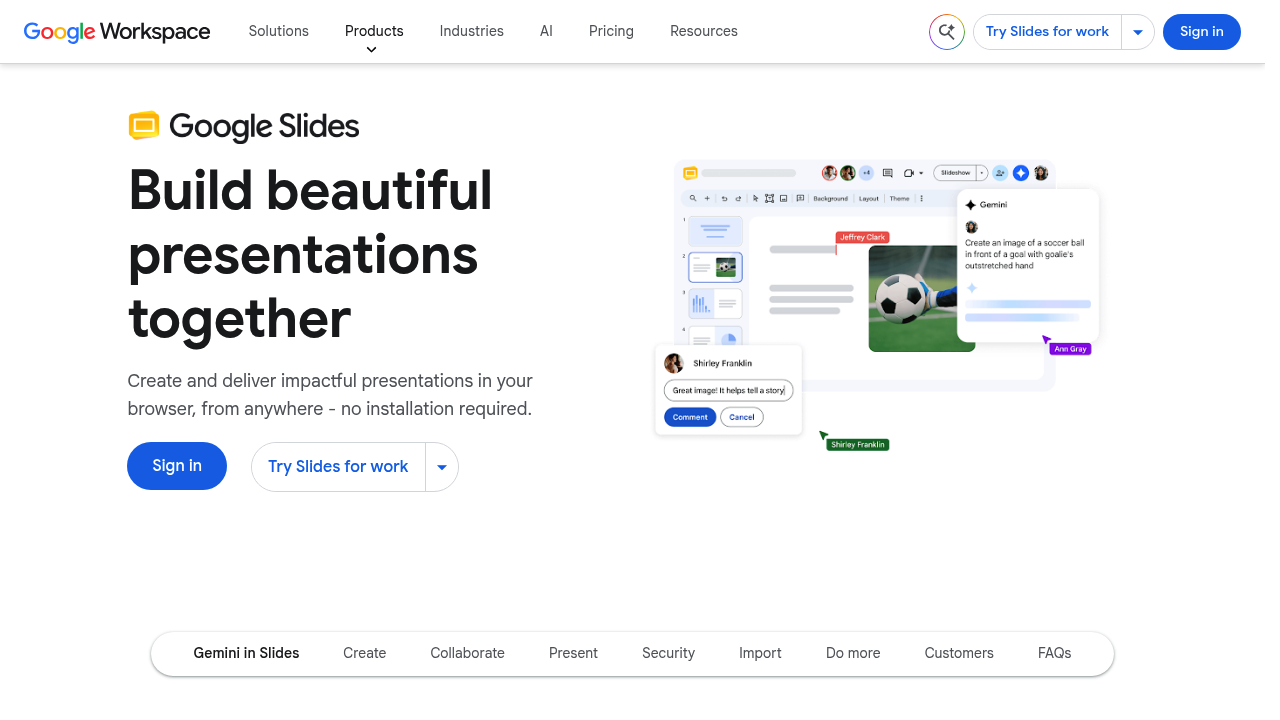Image resolution: width=1280 pixels, height=720 pixels.
Task: Click Try Slides for work beneath the headline
Action: 338,467
